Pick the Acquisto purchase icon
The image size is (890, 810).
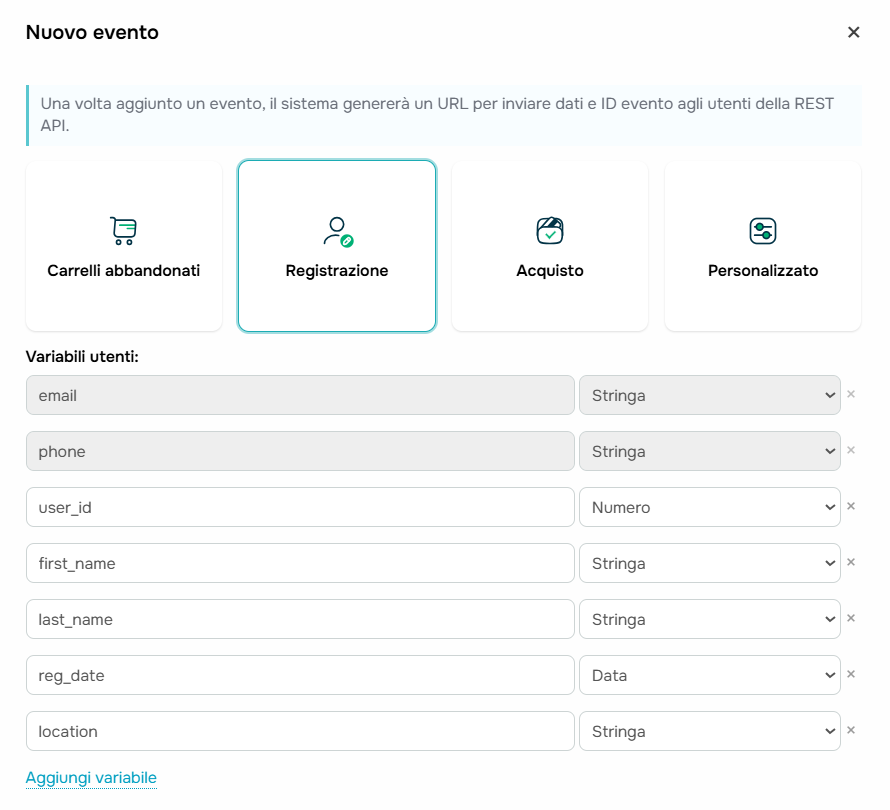pos(550,231)
